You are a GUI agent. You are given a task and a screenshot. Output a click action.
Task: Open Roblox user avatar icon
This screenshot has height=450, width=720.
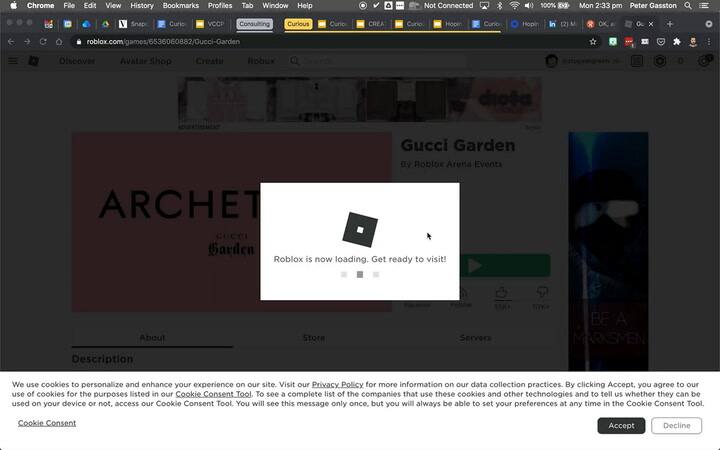551,61
